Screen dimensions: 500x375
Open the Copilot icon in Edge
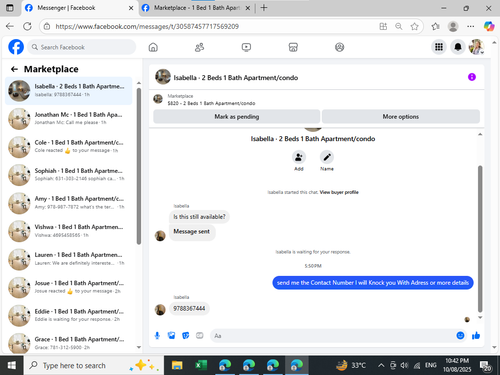coord(489,26)
